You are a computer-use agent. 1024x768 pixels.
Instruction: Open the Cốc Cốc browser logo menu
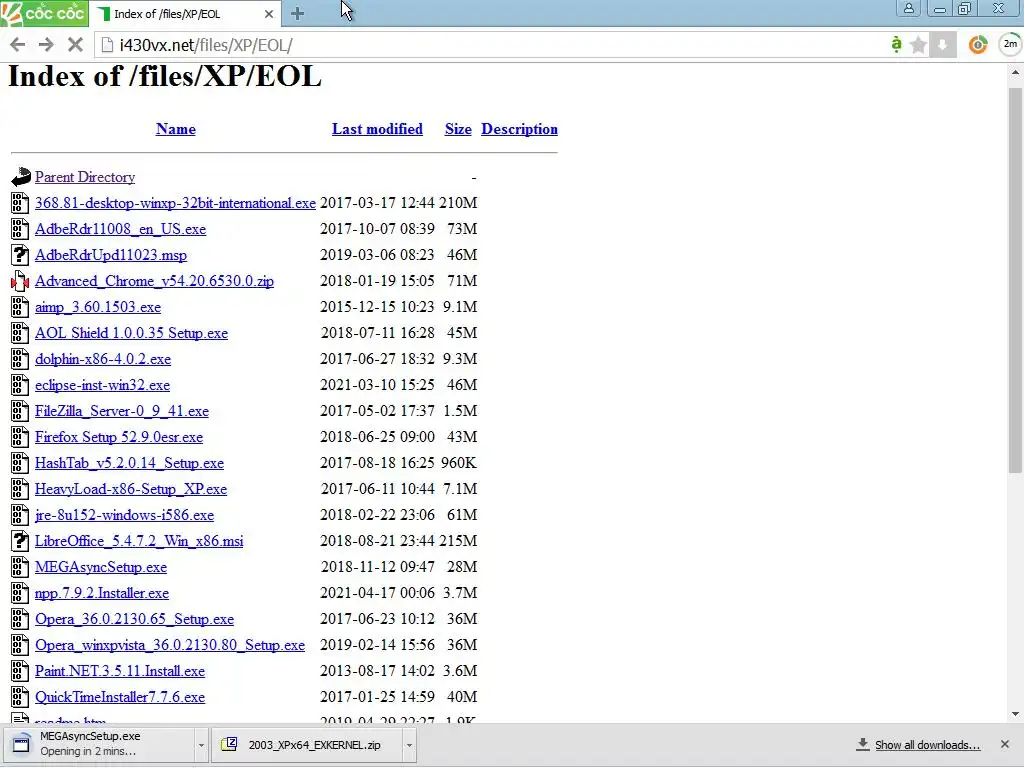pyautogui.click(x=43, y=13)
